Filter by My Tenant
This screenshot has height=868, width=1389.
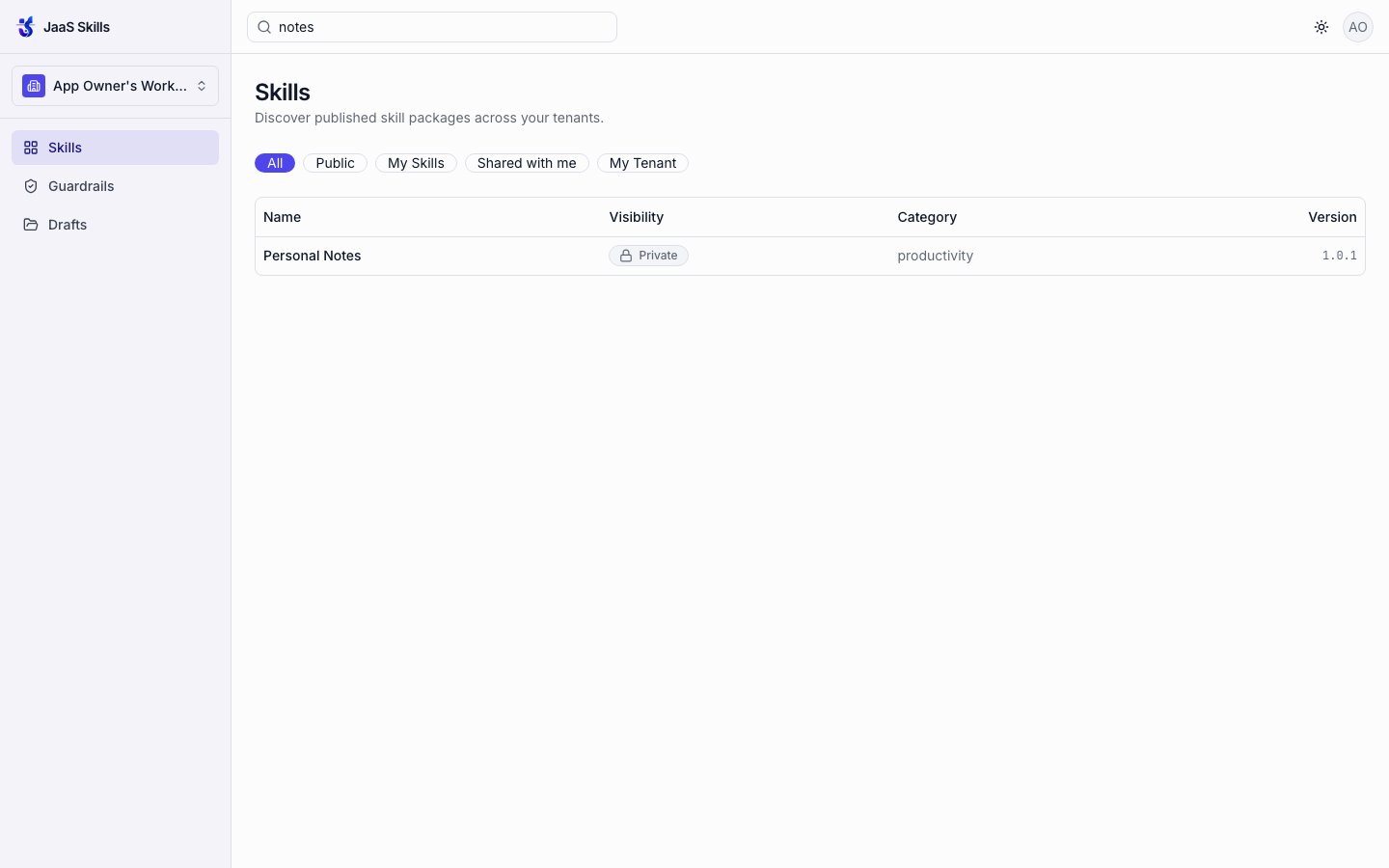tap(642, 163)
